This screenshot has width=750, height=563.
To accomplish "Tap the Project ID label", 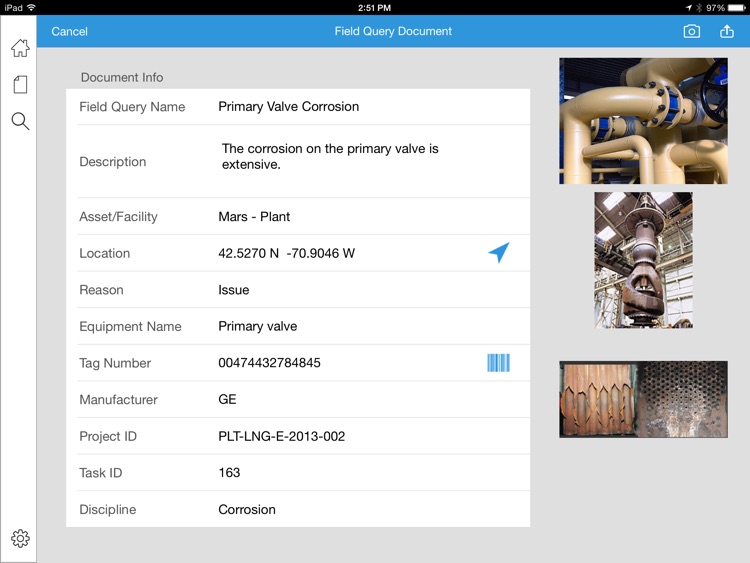I will click(x=108, y=436).
